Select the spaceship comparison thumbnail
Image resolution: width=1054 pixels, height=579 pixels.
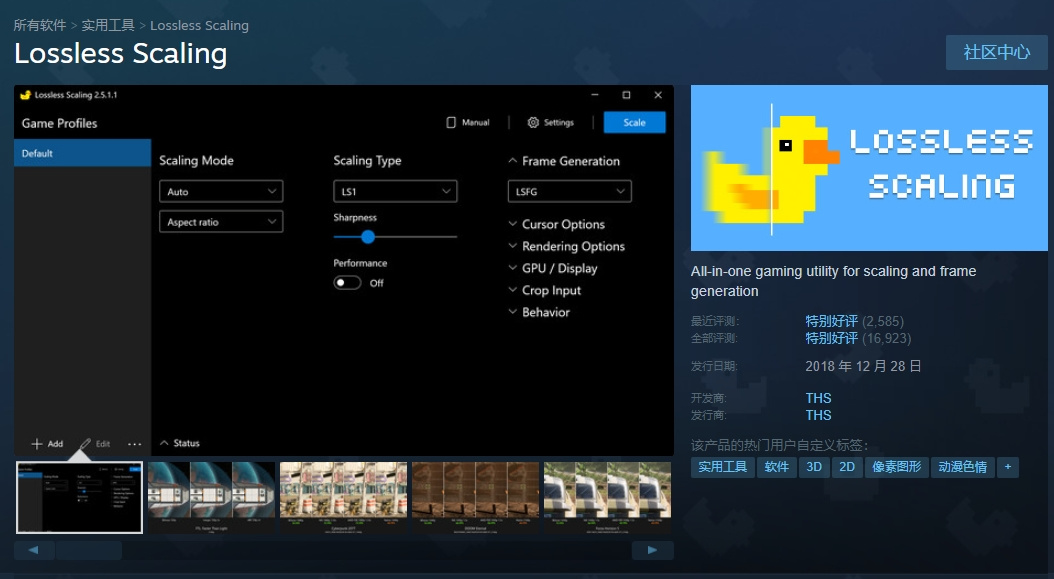(x=211, y=498)
